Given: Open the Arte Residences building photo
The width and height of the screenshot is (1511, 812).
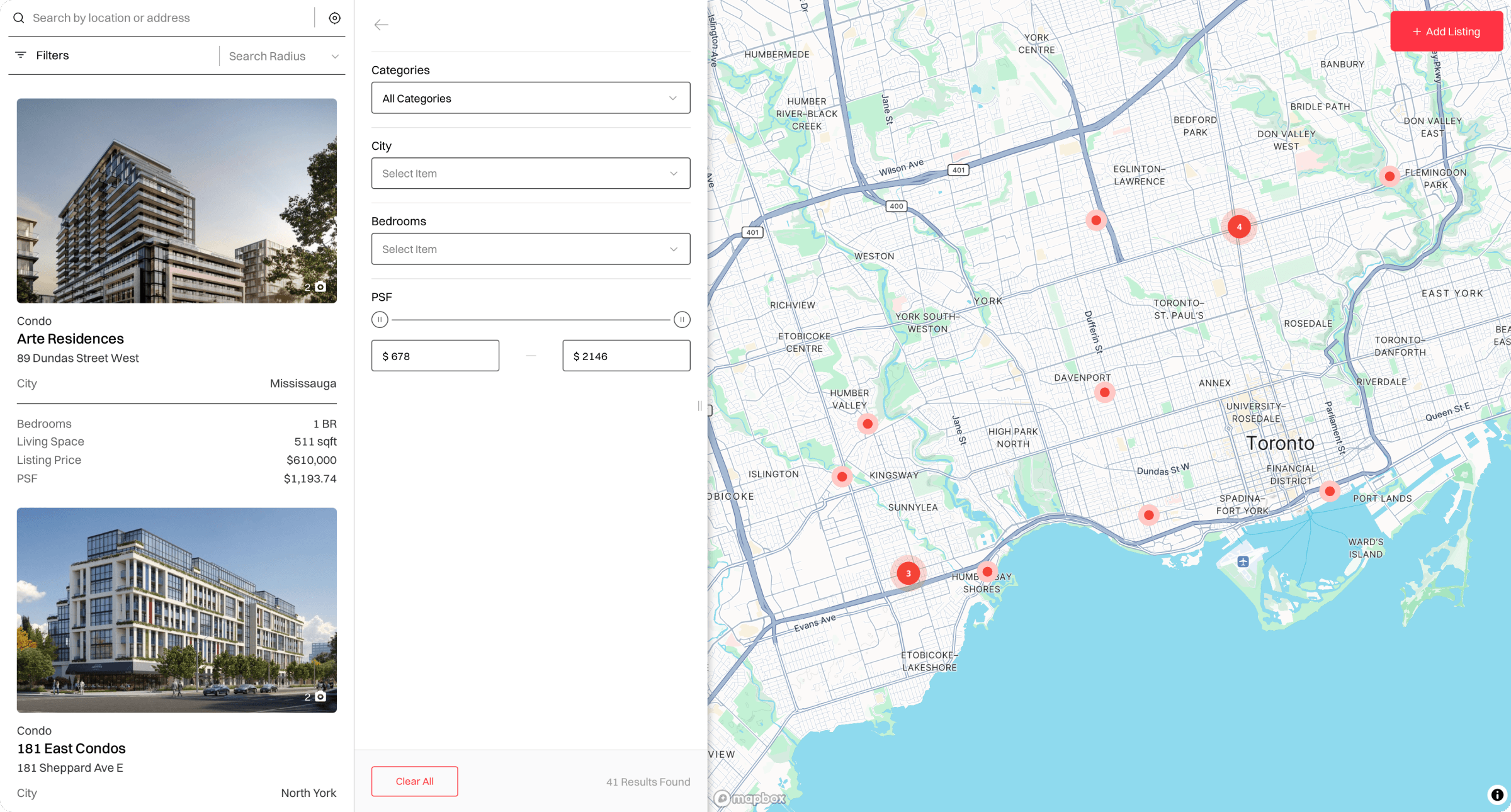Looking at the screenshot, I should [177, 201].
